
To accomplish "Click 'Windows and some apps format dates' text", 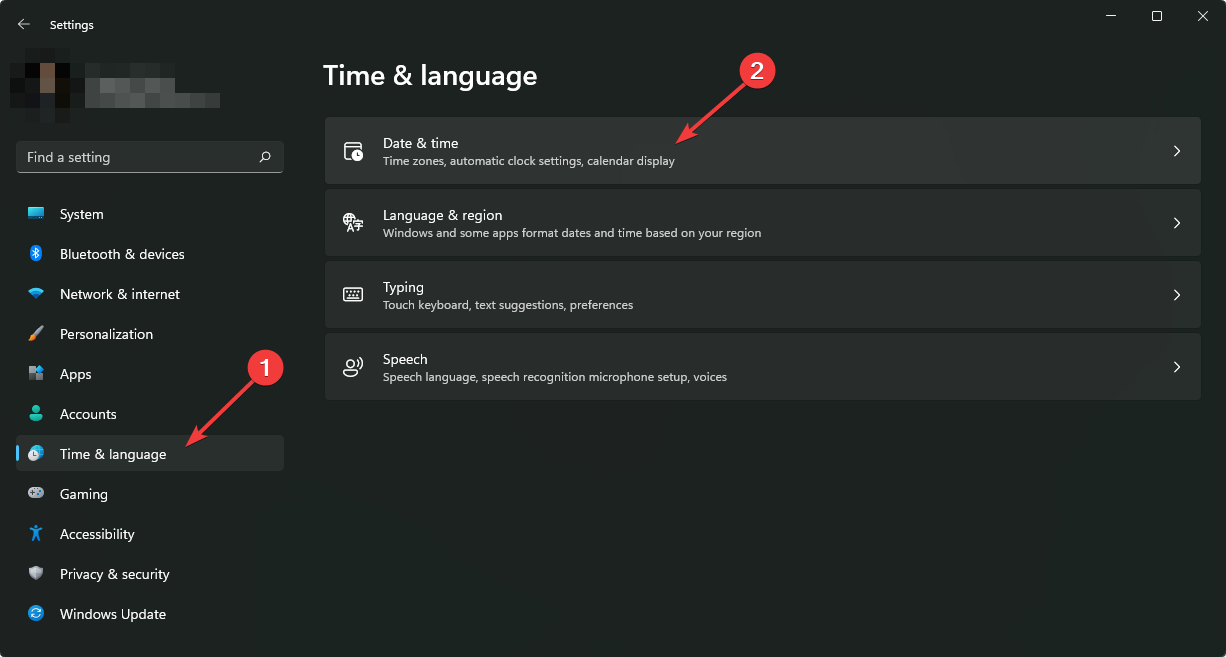I will pyautogui.click(x=572, y=233).
